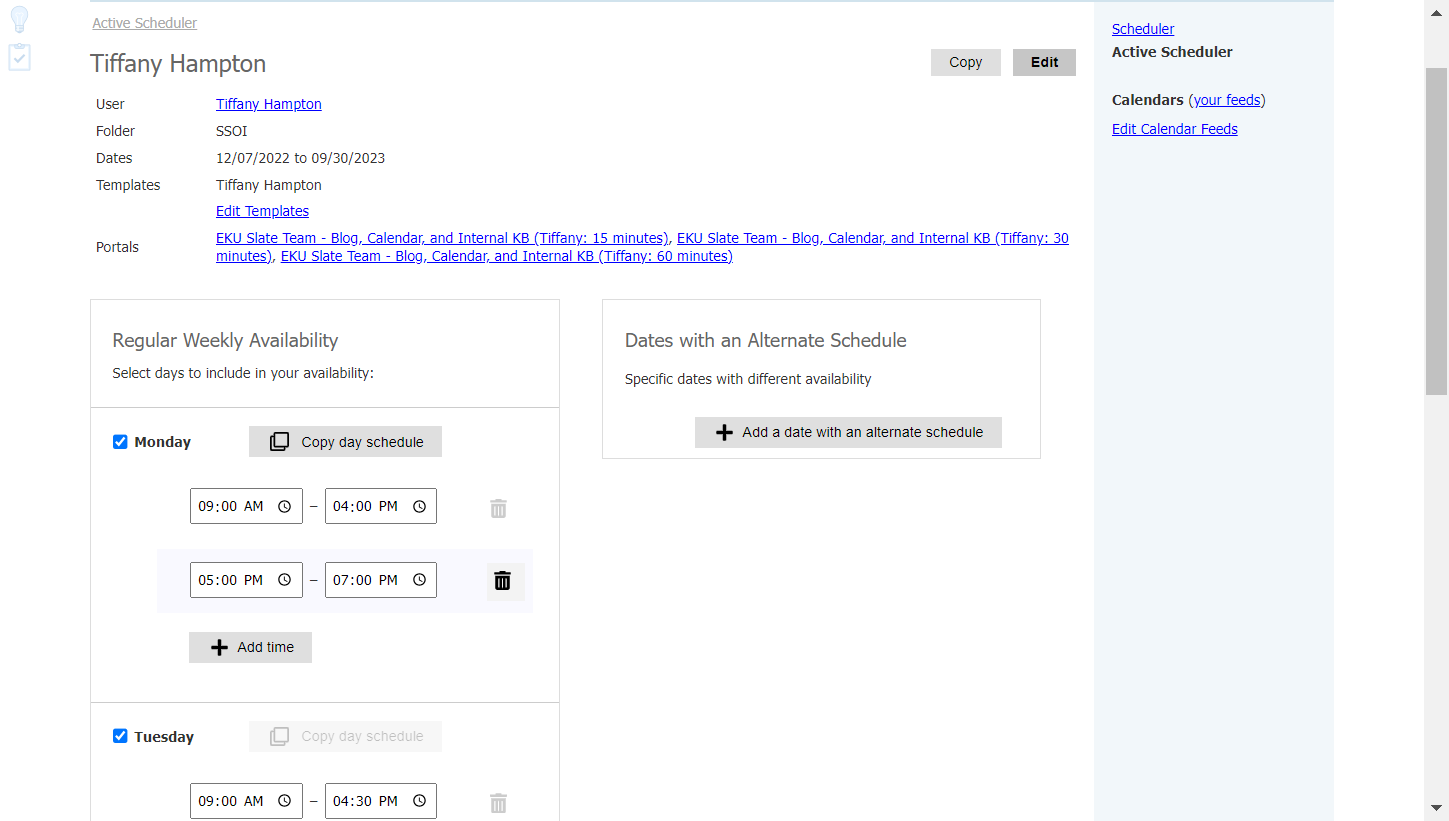Click trash icon for Tuesday 09:00 AM slot

(498, 803)
